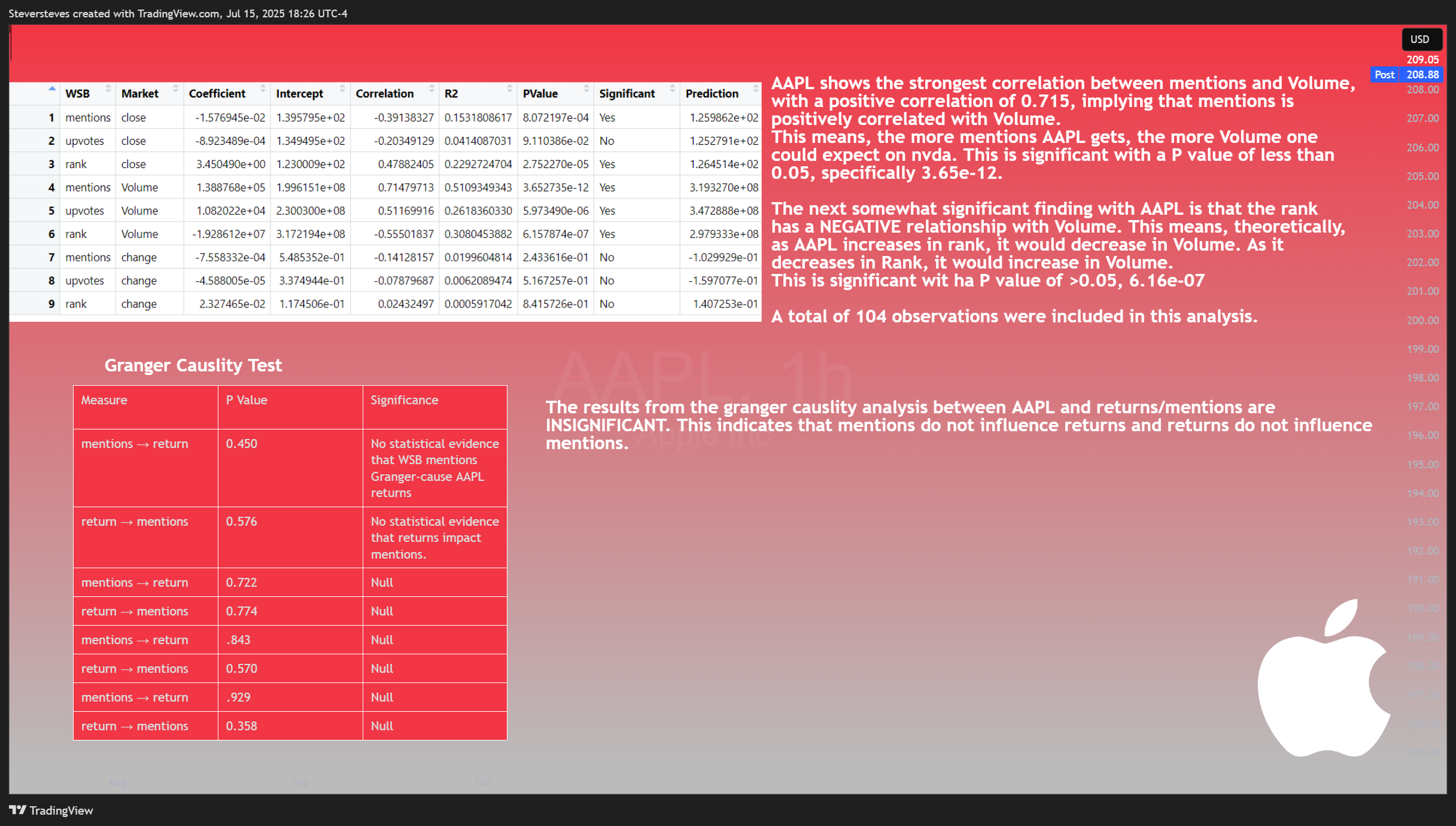
Task: Click the 2.300300e+08 intercept cell
Action: (x=311, y=211)
